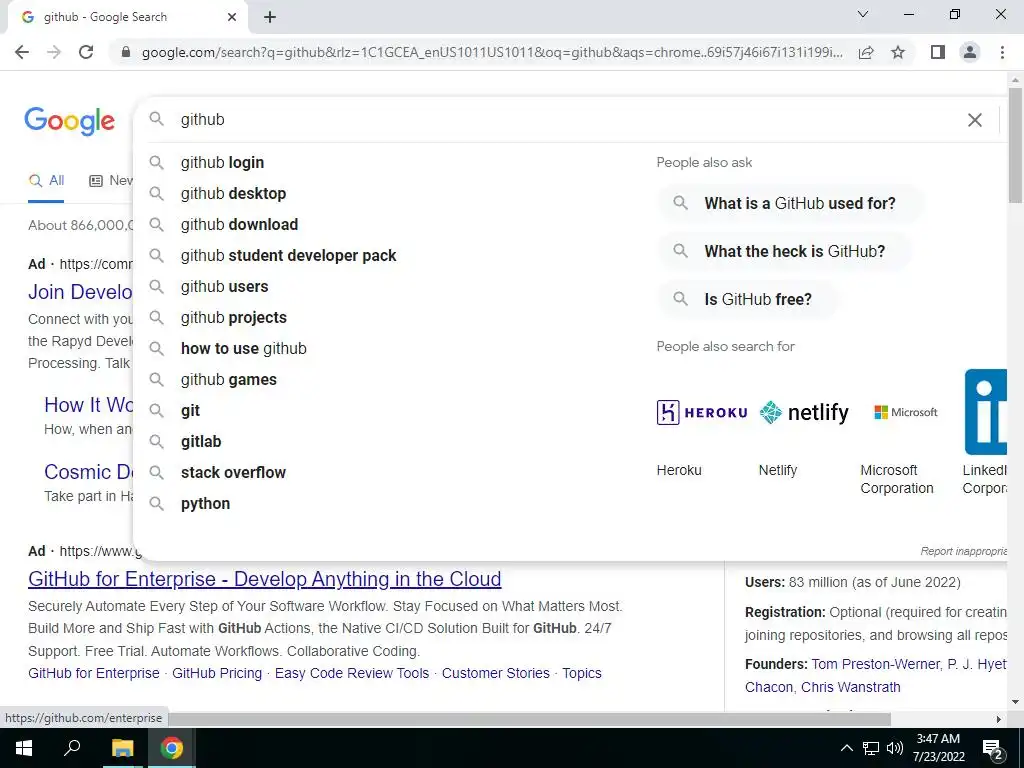Select the gitlab suggestion
This screenshot has width=1024, height=768.
(x=201, y=441)
